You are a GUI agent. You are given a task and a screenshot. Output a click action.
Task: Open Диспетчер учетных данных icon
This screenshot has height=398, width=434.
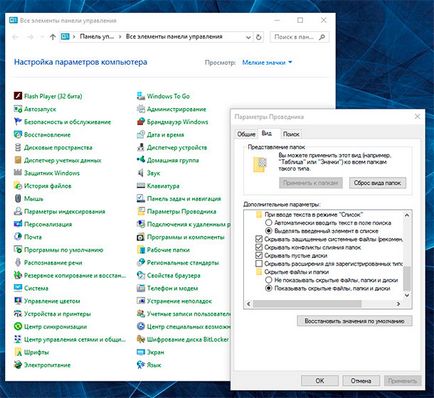18,160
